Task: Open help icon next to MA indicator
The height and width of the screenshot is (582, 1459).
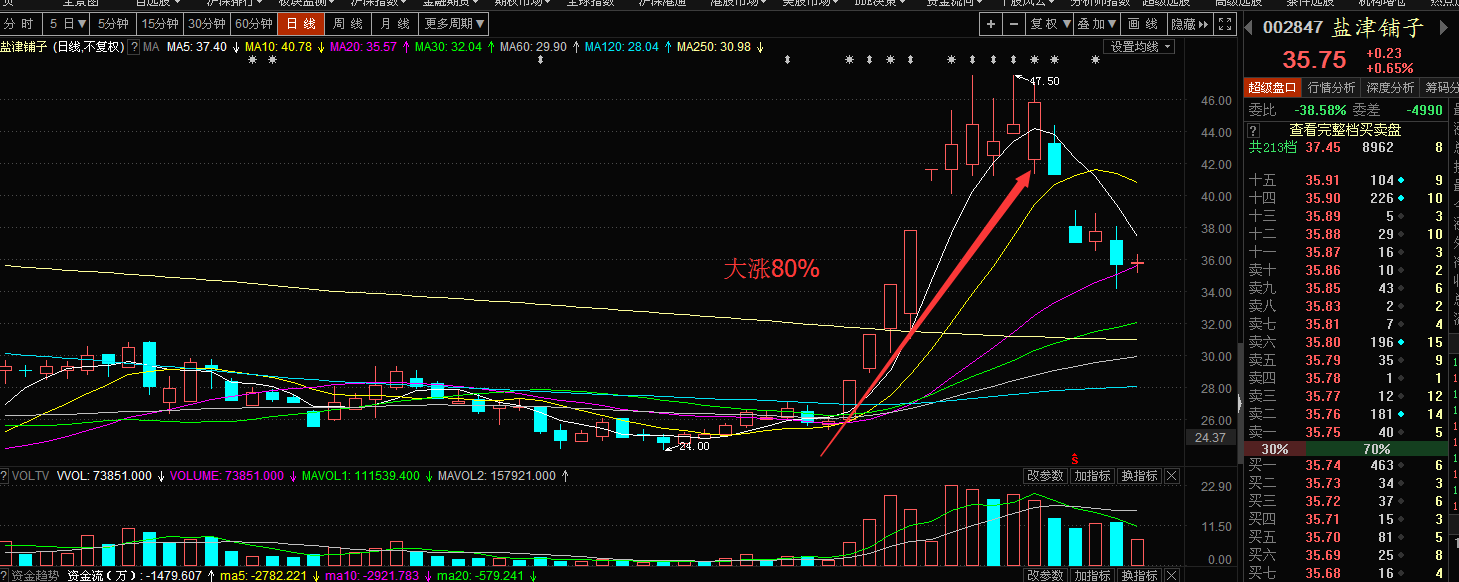Action: click(134, 47)
